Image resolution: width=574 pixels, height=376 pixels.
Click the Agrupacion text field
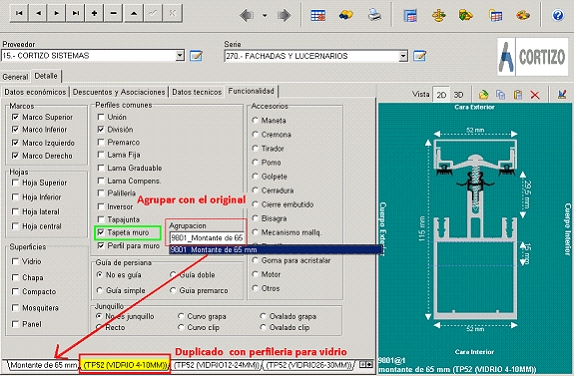tap(207, 238)
